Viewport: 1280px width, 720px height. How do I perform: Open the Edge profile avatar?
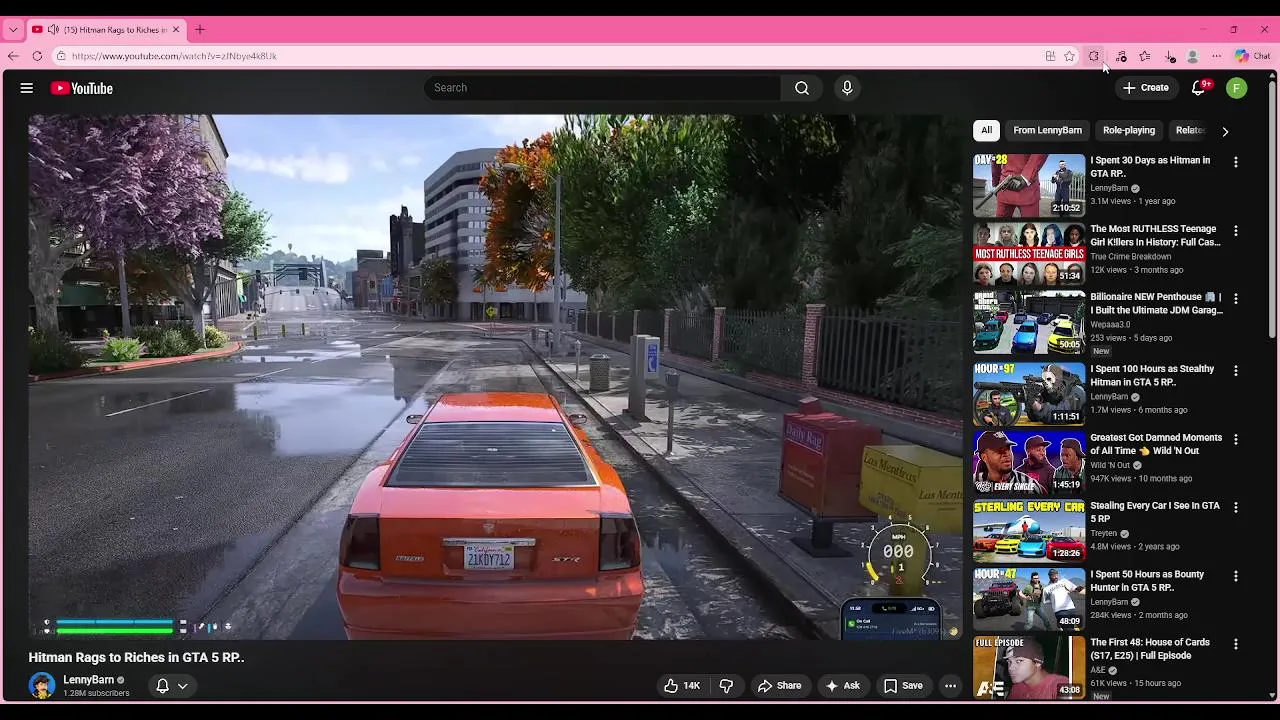(x=1193, y=56)
